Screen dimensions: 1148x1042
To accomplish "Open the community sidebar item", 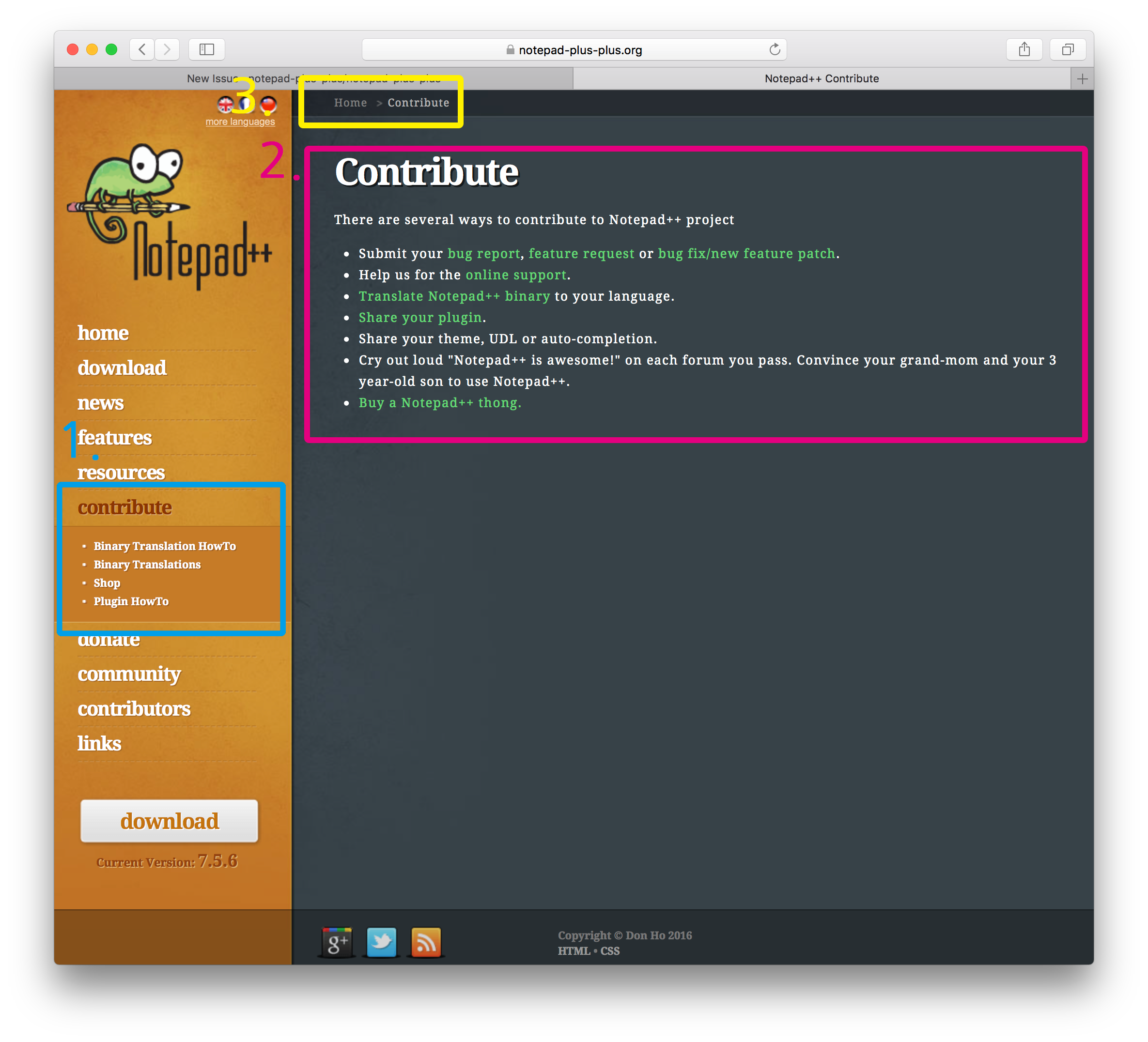I will coord(129,674).
